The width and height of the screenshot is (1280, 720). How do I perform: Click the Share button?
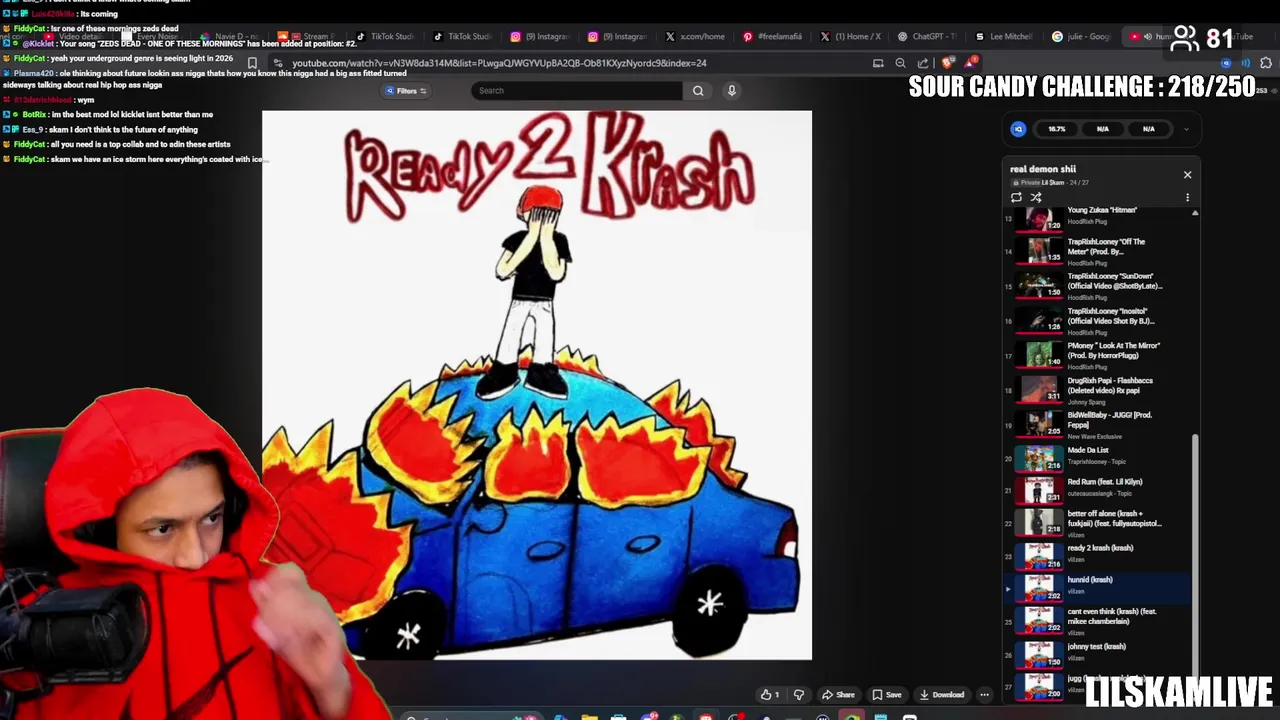tap(838, 695)
